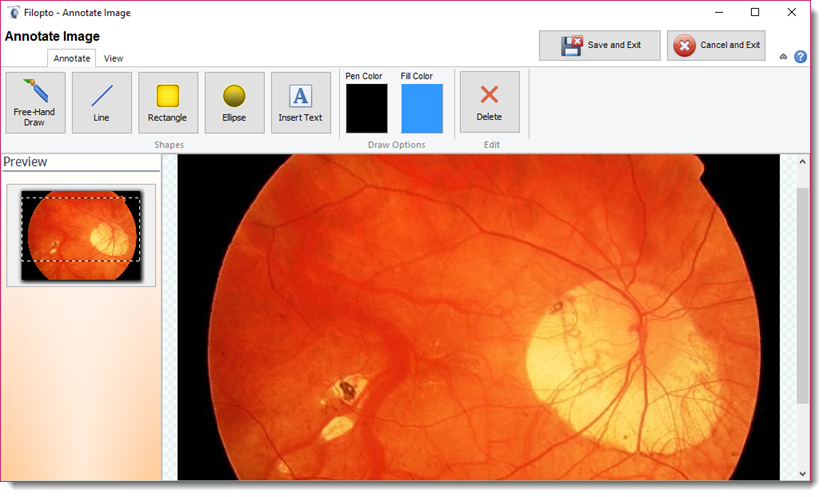826x497 pixels.
Task: Open help with the question mark icon
Action: click(x=800, y=56)
